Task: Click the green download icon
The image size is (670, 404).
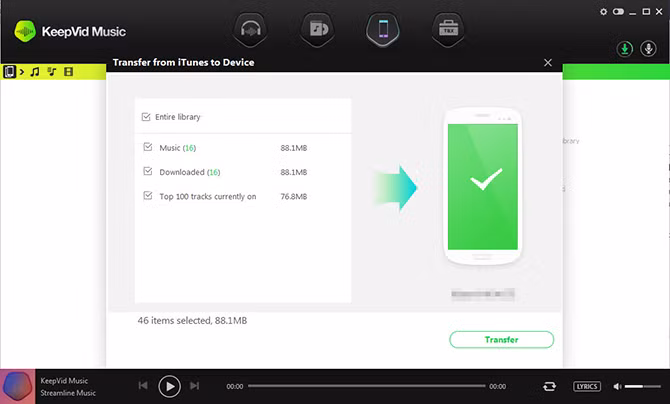Action: 625,48
